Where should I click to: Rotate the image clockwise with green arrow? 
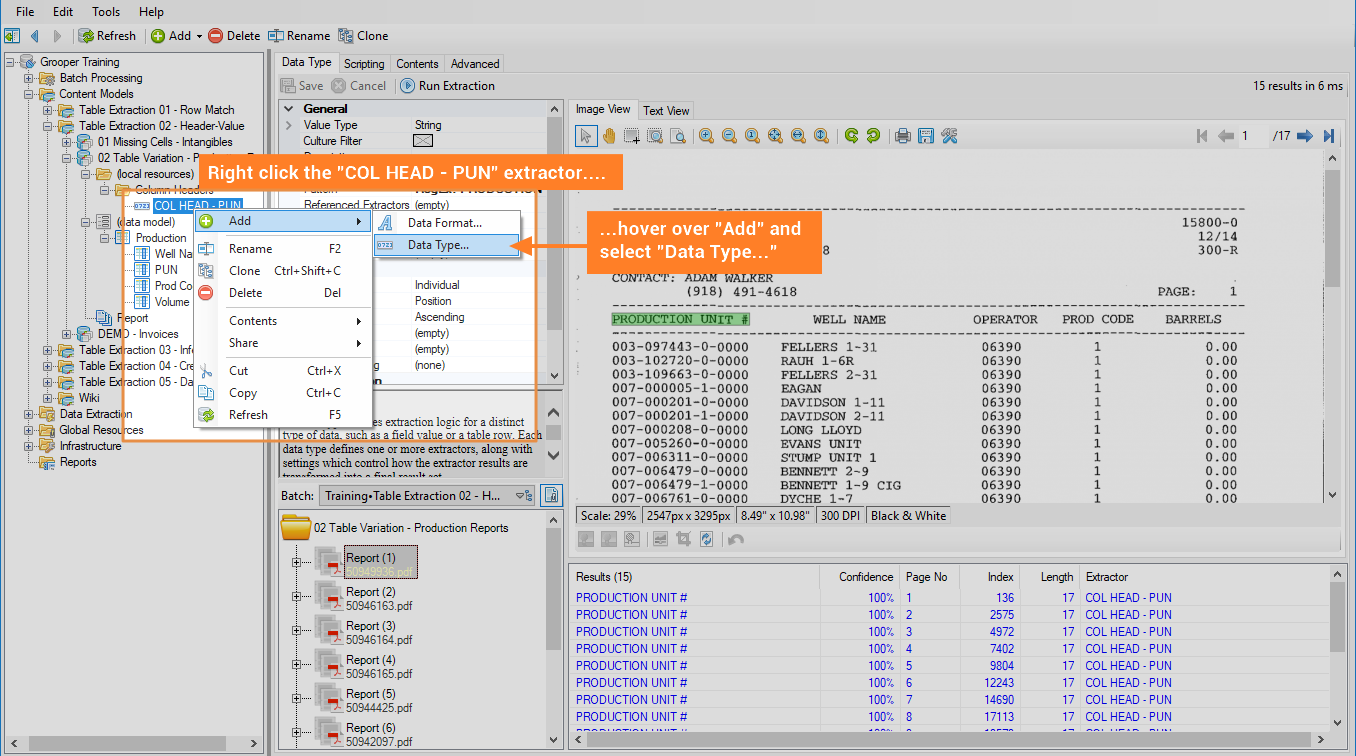[x=851, y=136]
